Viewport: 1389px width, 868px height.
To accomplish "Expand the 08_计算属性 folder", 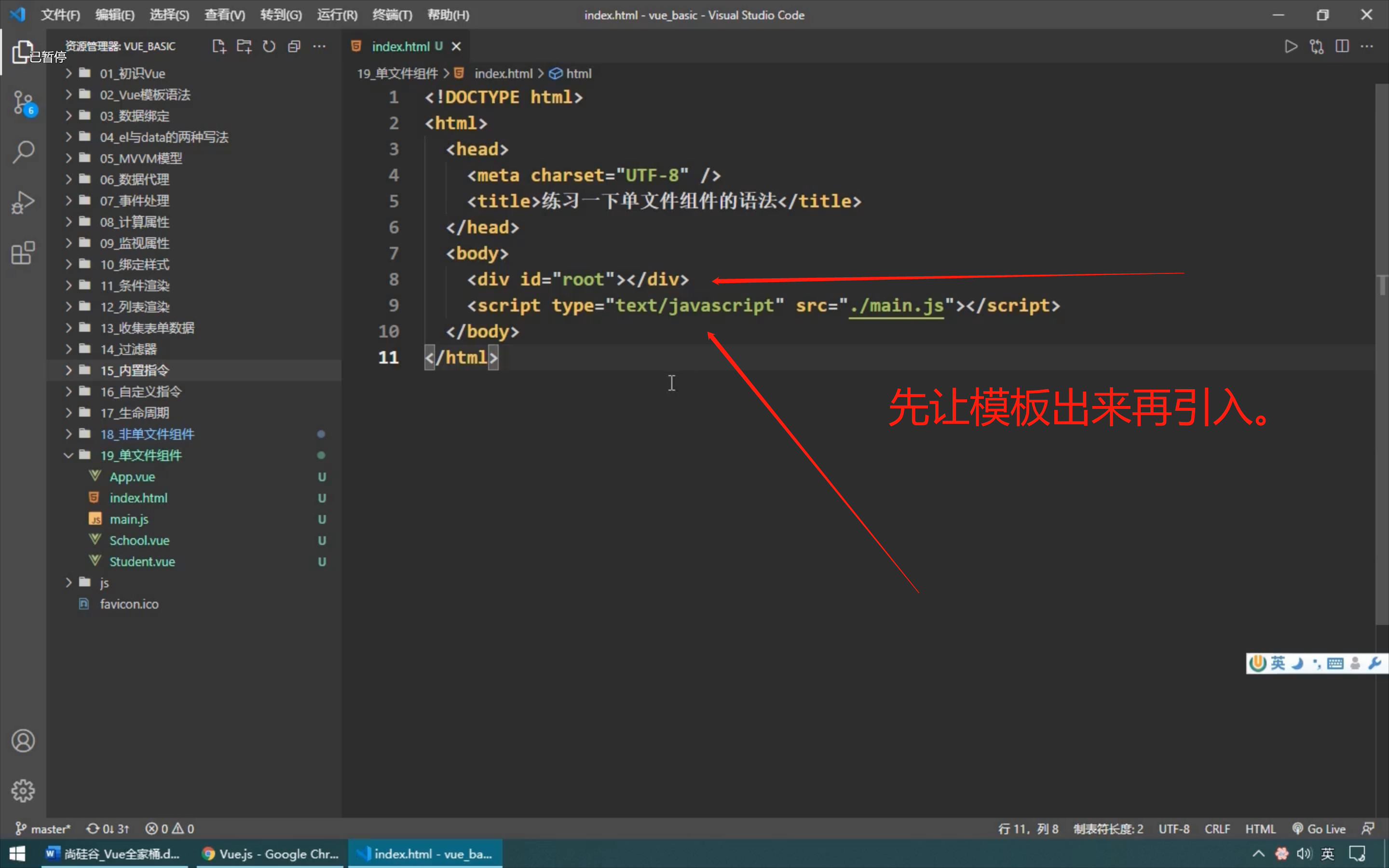I will coord(194,222).
